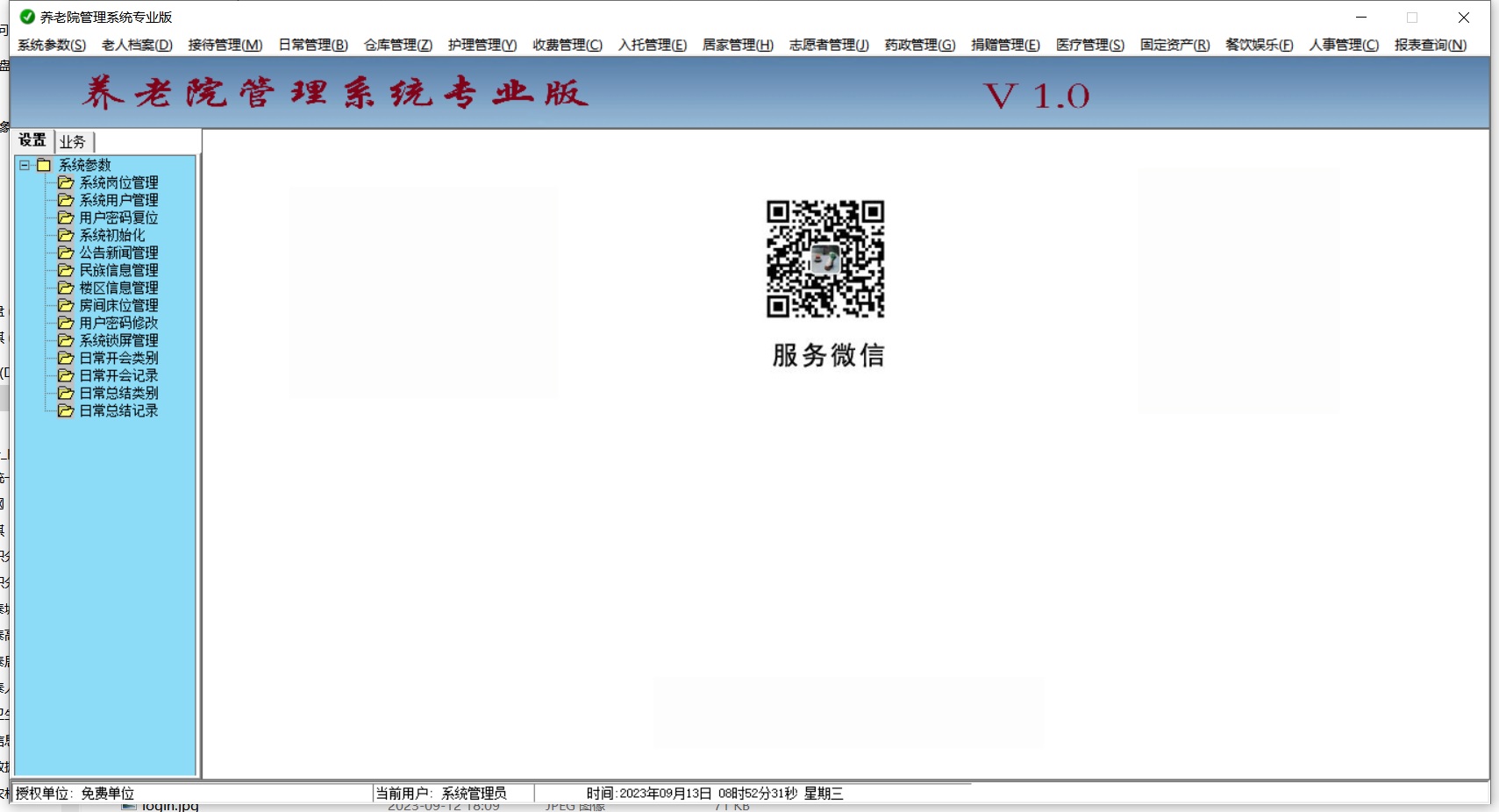The width and height of the screenshot is (1499, 812).
Task: Open the 老人档案(D) menu
Action: click(x=137, y=45)
